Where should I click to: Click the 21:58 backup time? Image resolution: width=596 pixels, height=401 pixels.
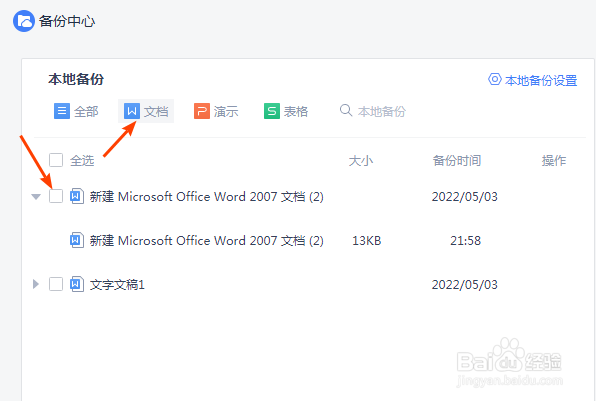coord(465,241)
